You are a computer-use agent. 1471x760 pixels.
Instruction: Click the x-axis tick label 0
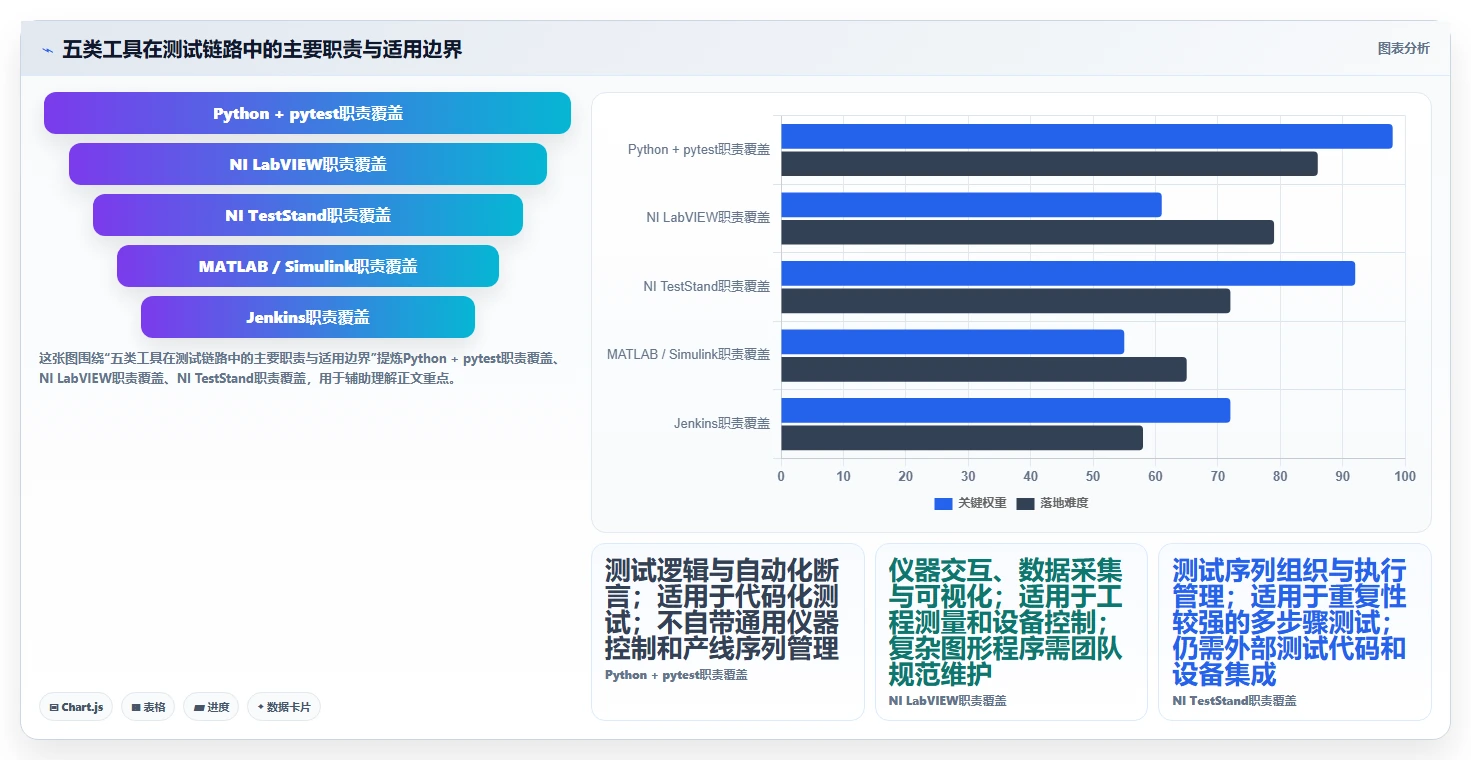[781, 476]
